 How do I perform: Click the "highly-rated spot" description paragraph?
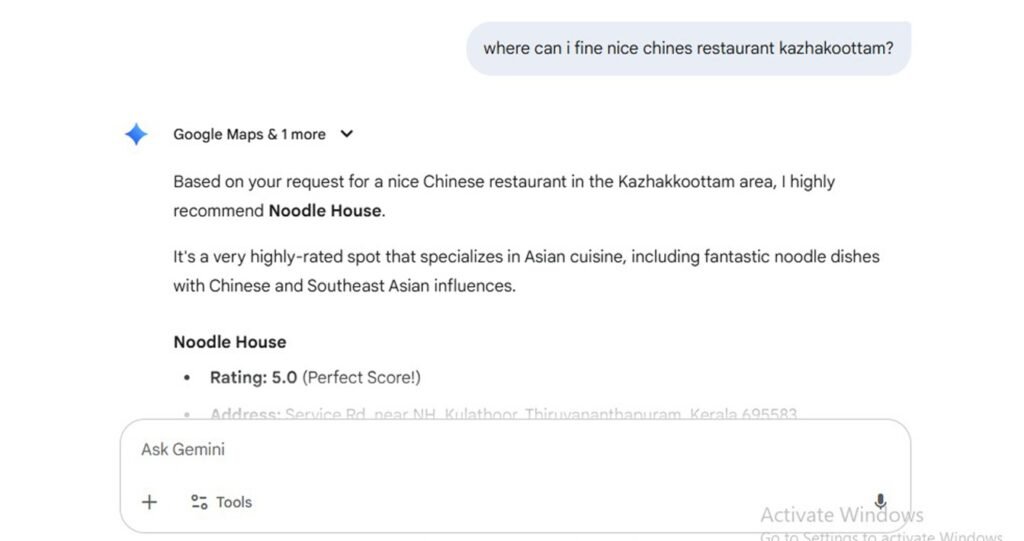tap(526, 271)
